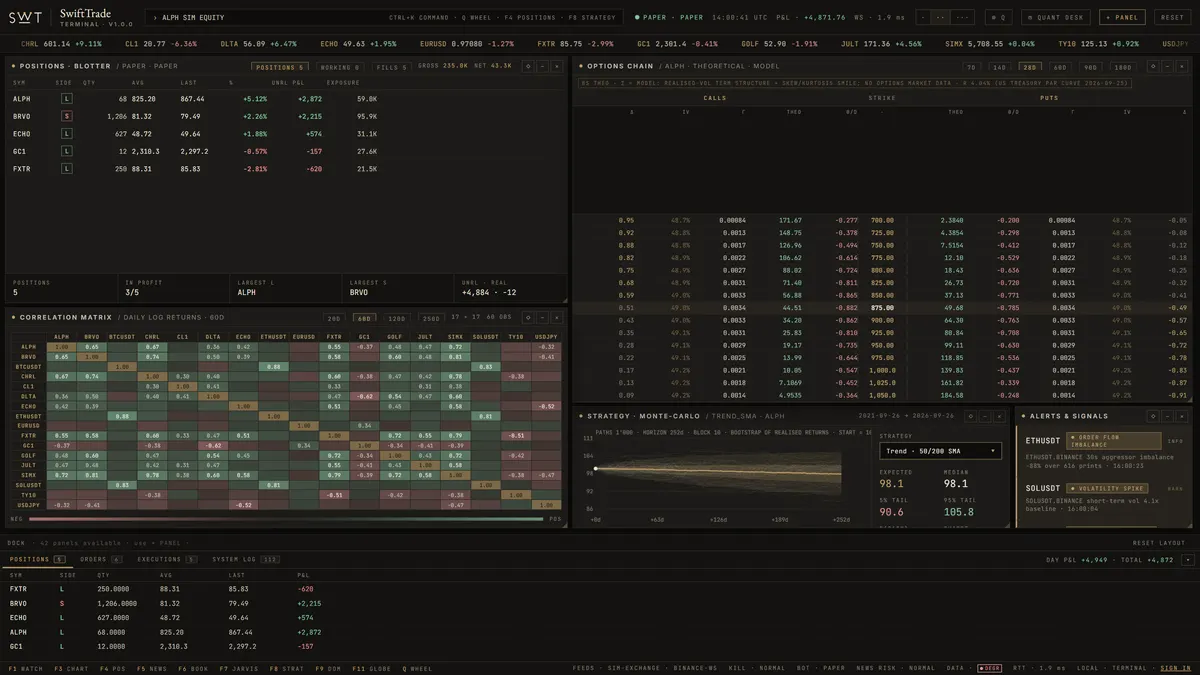
Task: Select the 7D options expiry
Action: coord(971,66)
